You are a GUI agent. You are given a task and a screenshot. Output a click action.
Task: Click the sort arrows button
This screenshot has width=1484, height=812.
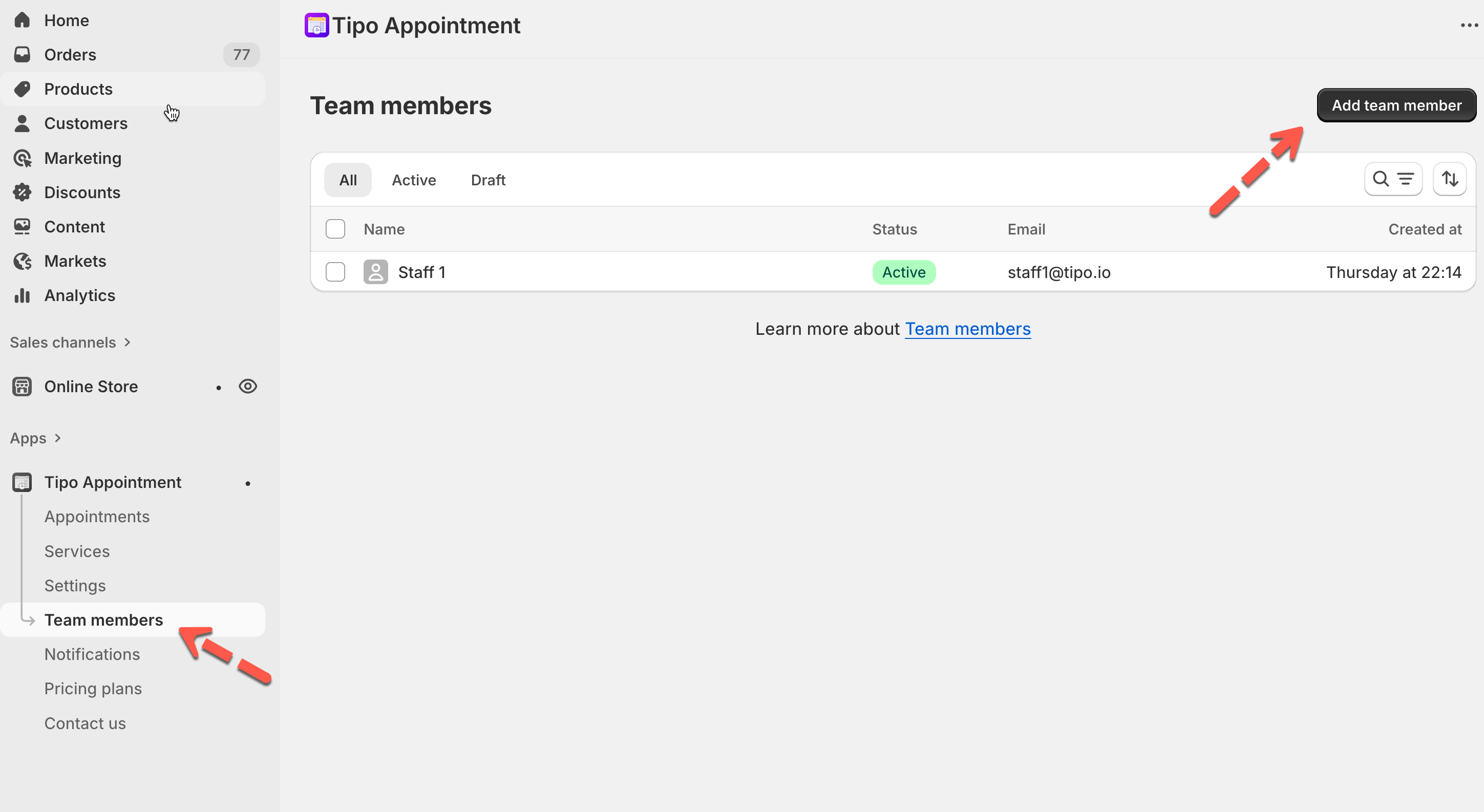(x=1449, y=180)
